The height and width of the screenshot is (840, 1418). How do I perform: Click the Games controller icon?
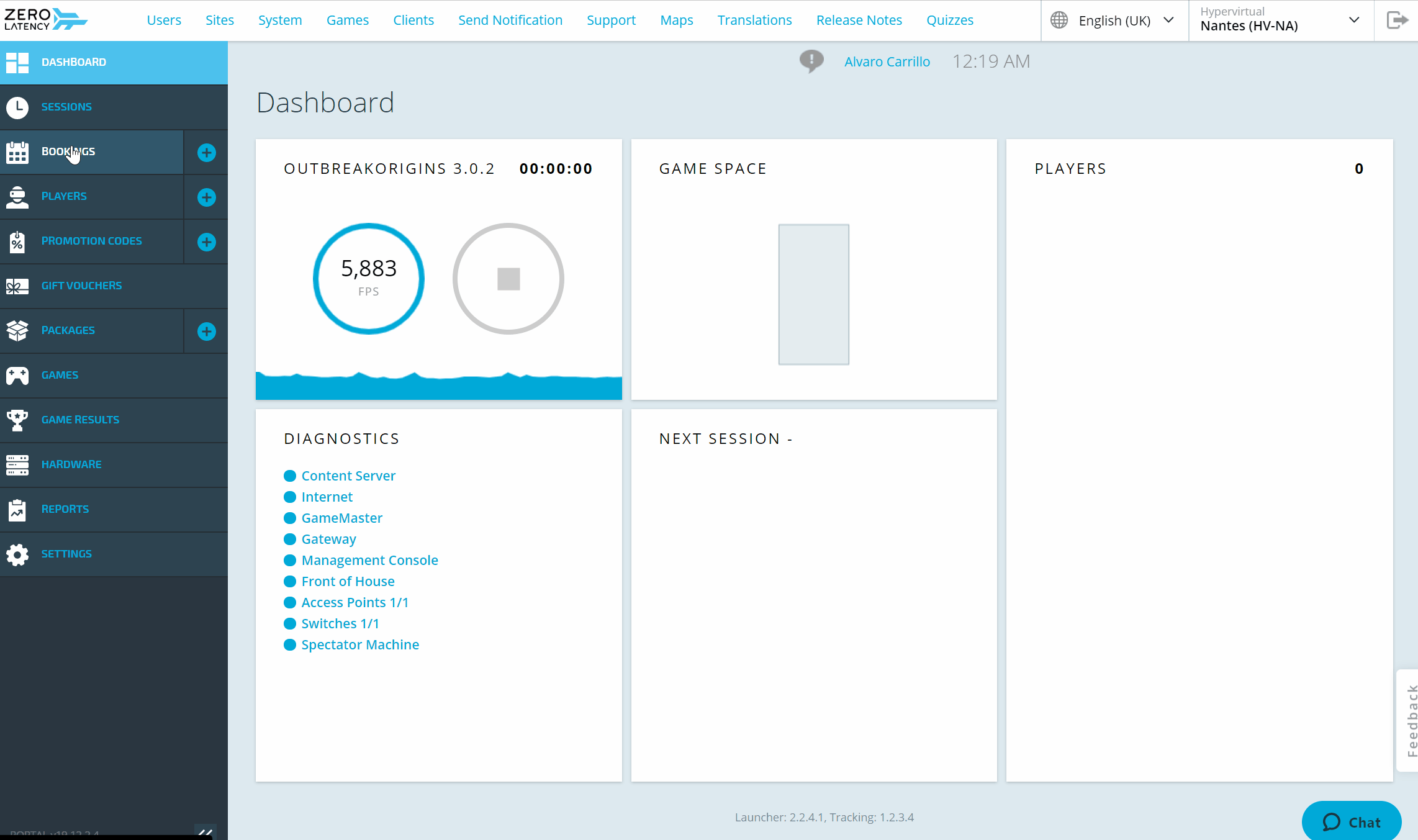click(x=17, y=376)
